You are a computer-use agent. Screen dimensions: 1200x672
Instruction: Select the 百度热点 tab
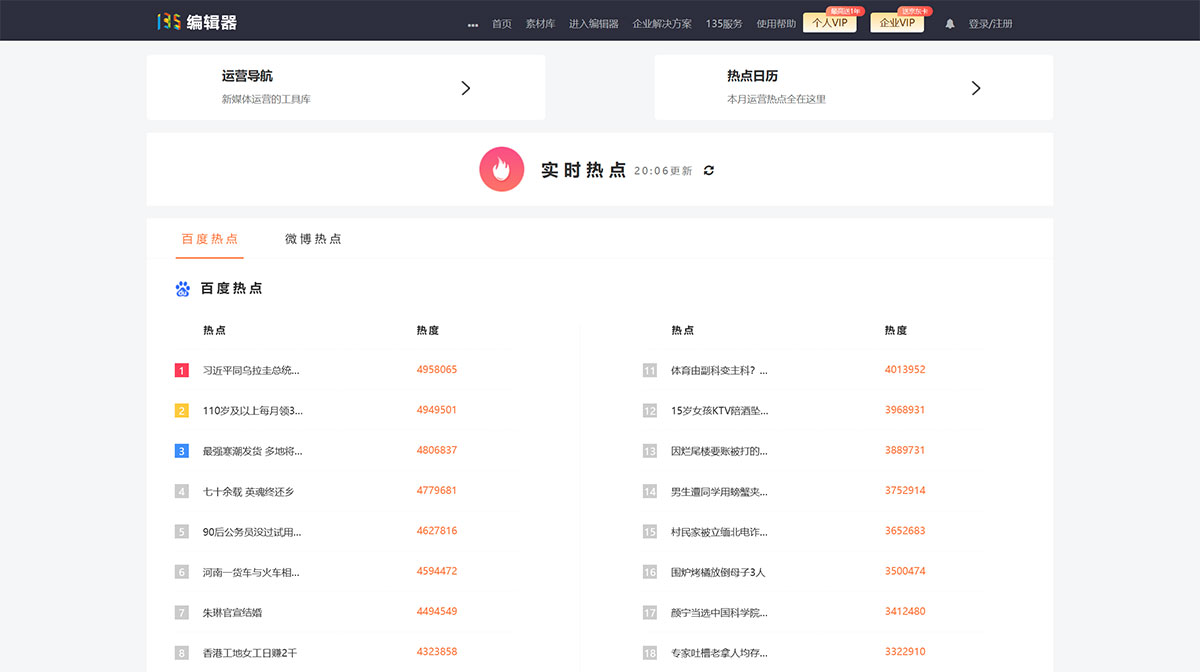pyautogui.click(x=210, y=239)
